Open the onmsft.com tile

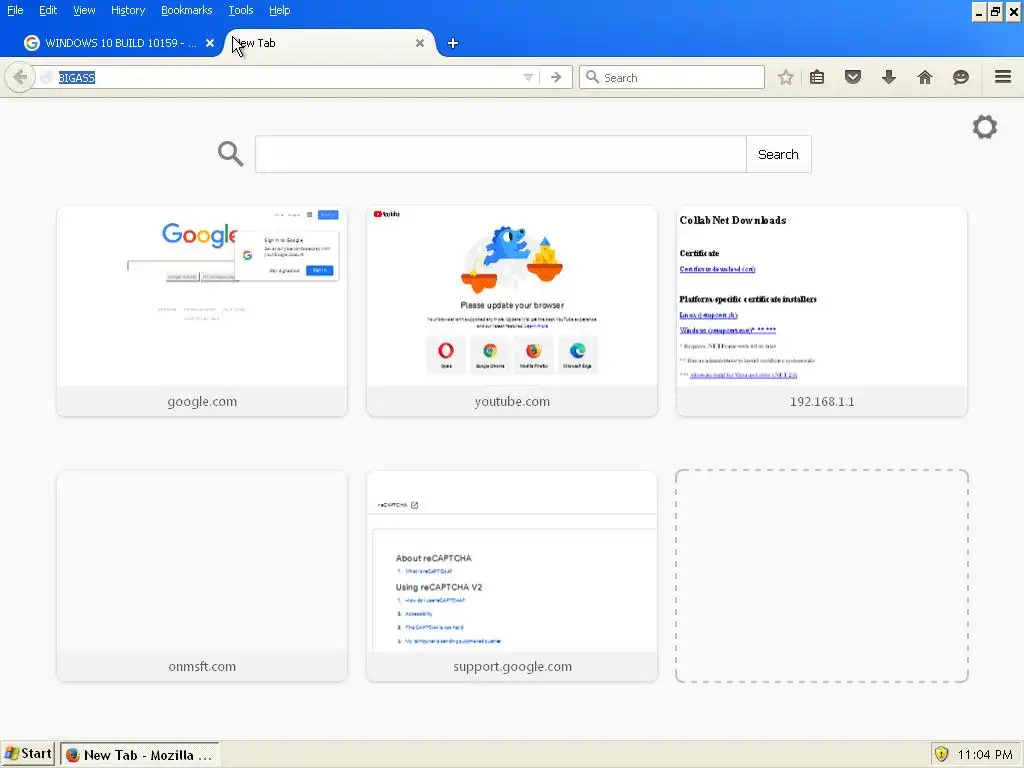pos(202,575)
